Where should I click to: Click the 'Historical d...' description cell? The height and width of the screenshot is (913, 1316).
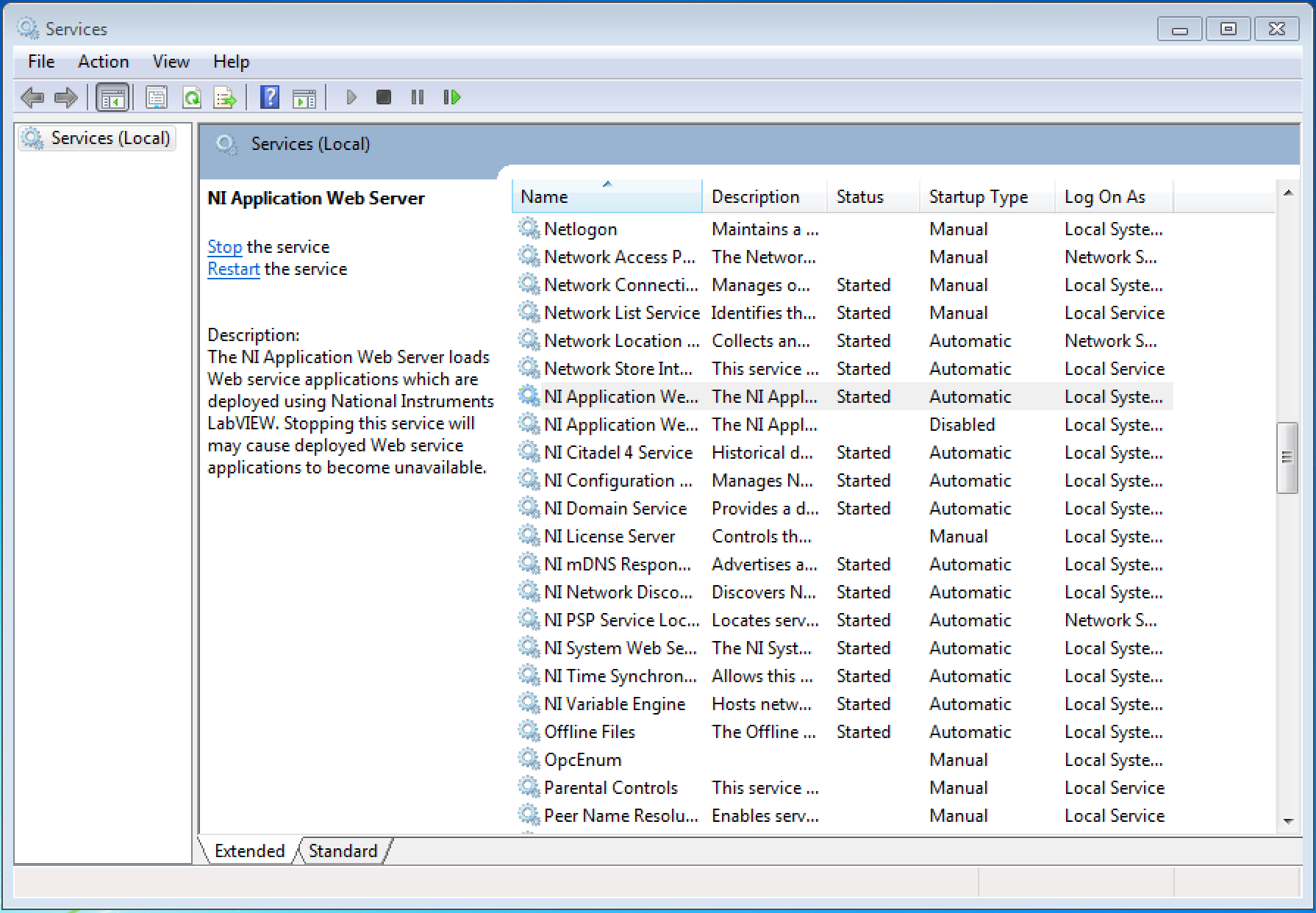click(762, 452)
